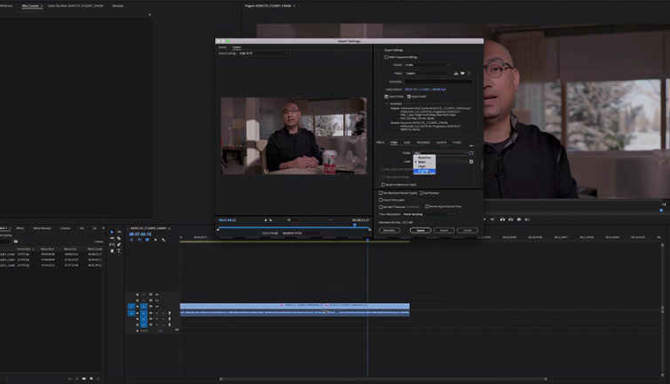Toggle the Render Alpha Channel Only checkbox
The width and height of the screenshot is (670, 384).
427,207
